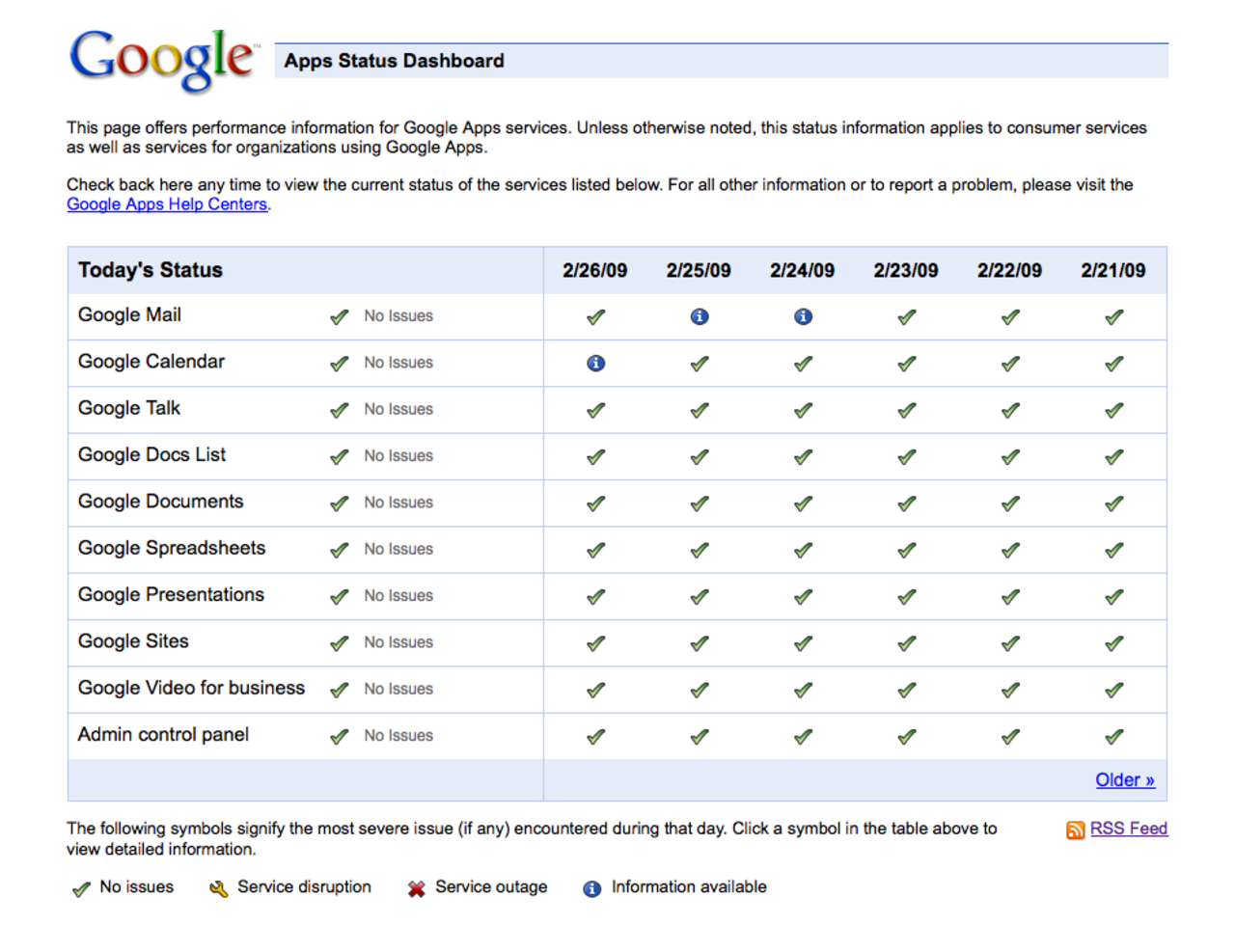Viewport: 1235px width, 952px height.
Task: Open the RSS Feed link
Action: [x=1128, y=829]
